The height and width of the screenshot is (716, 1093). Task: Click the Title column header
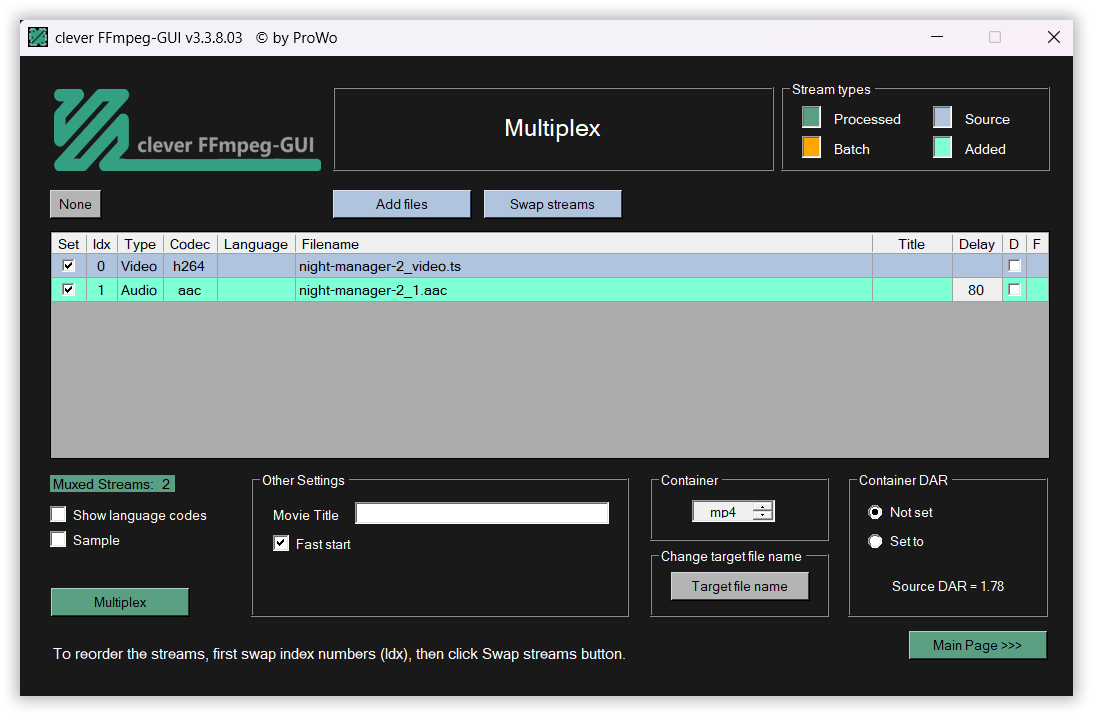912,244
